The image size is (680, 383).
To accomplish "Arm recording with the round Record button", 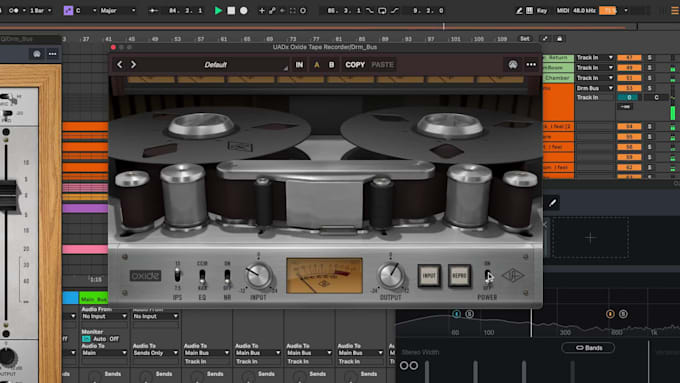I will pyautogui.click(x=244, y=10).
